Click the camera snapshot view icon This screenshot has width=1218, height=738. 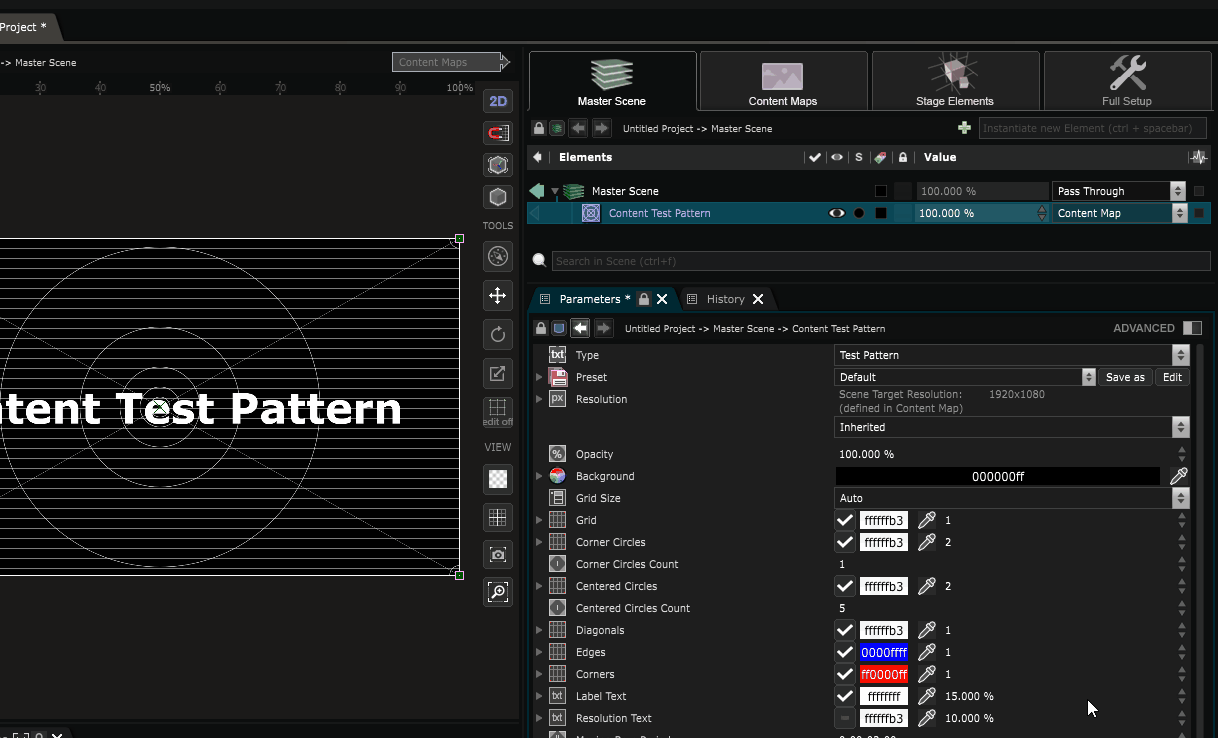pyautogui.click(x=497, y=554)
